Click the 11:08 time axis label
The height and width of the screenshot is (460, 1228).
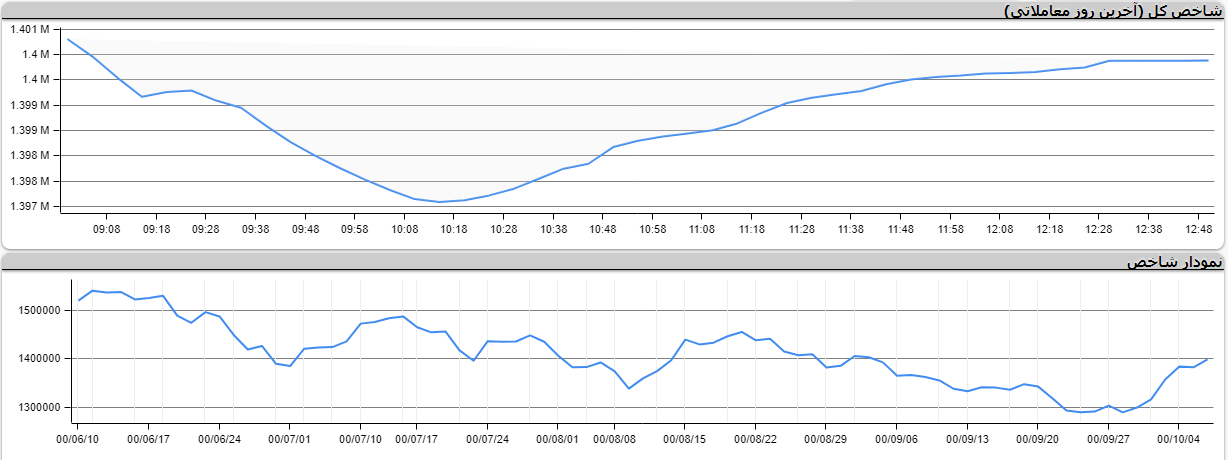[701, 229]
